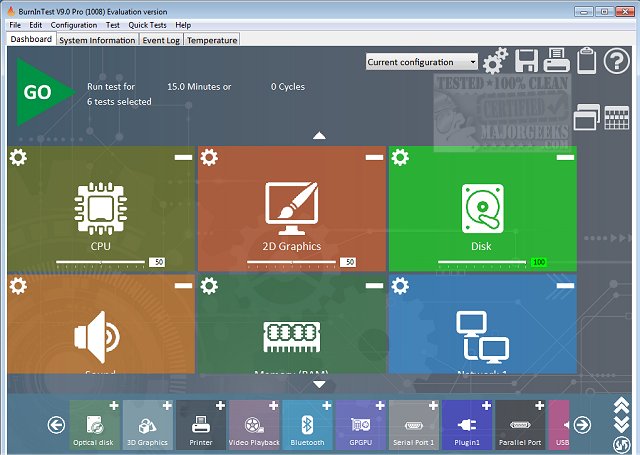This screenshot has width=640, height=455.
Task: Open Disk test settings gear
Action: (x=399, y=157)
